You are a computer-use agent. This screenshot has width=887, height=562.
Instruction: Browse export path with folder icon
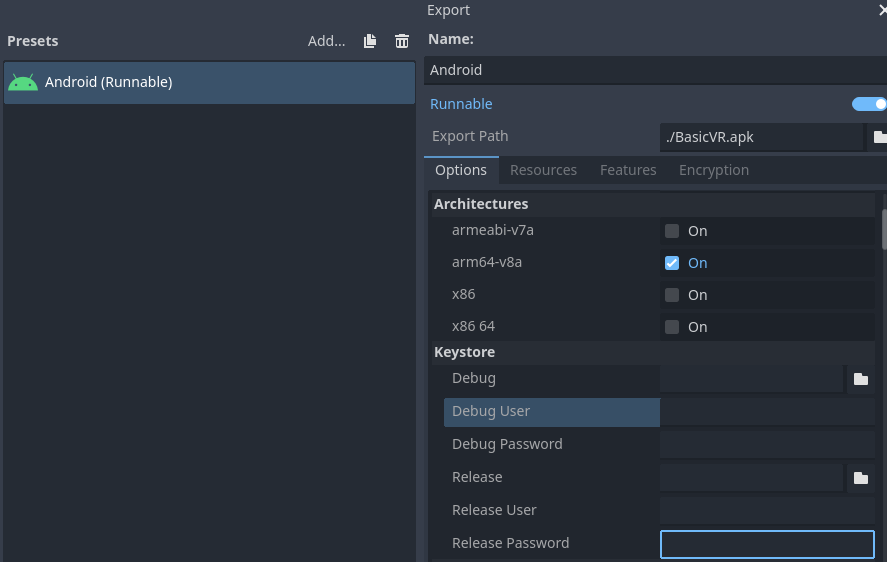click(x=879, y=137)
